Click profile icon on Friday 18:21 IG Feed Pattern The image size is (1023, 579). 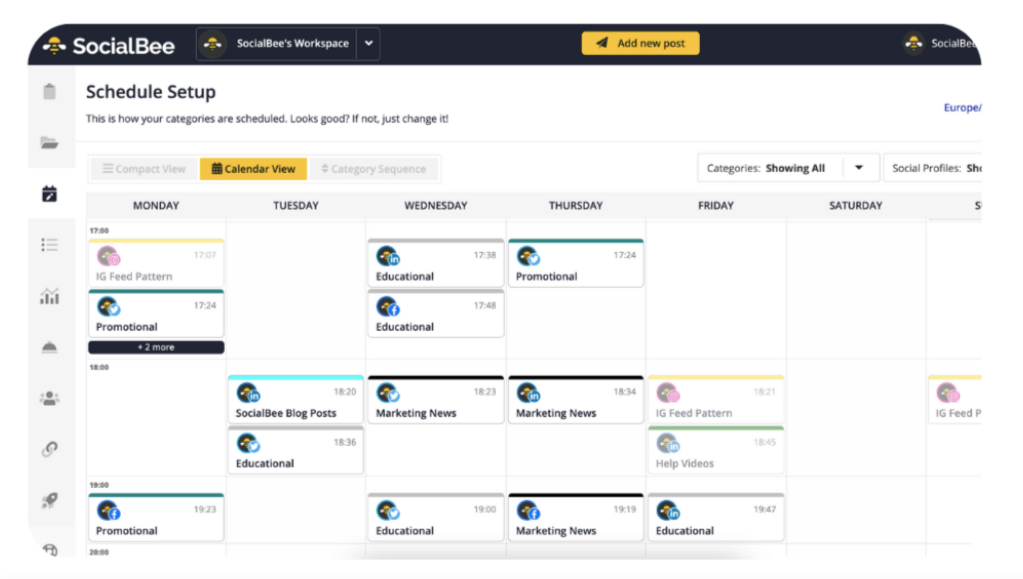click(668, 393)
